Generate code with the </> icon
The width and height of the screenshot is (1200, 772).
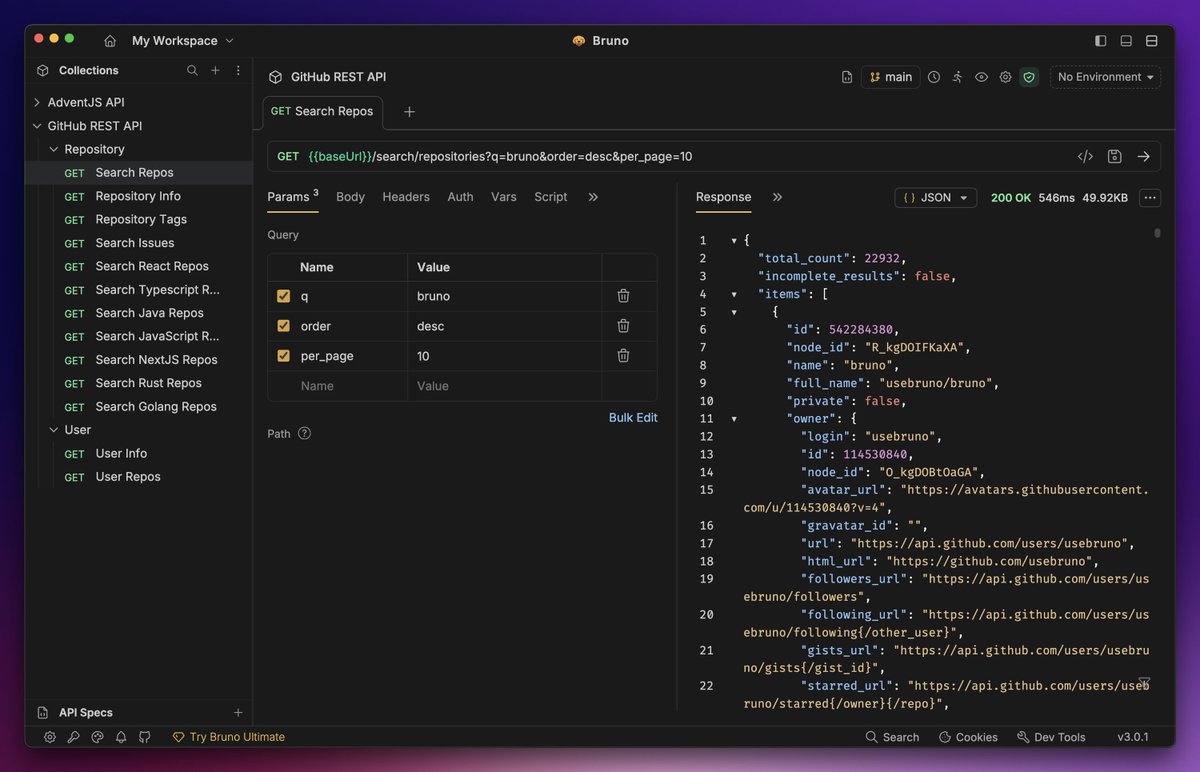coord(1085,157)
